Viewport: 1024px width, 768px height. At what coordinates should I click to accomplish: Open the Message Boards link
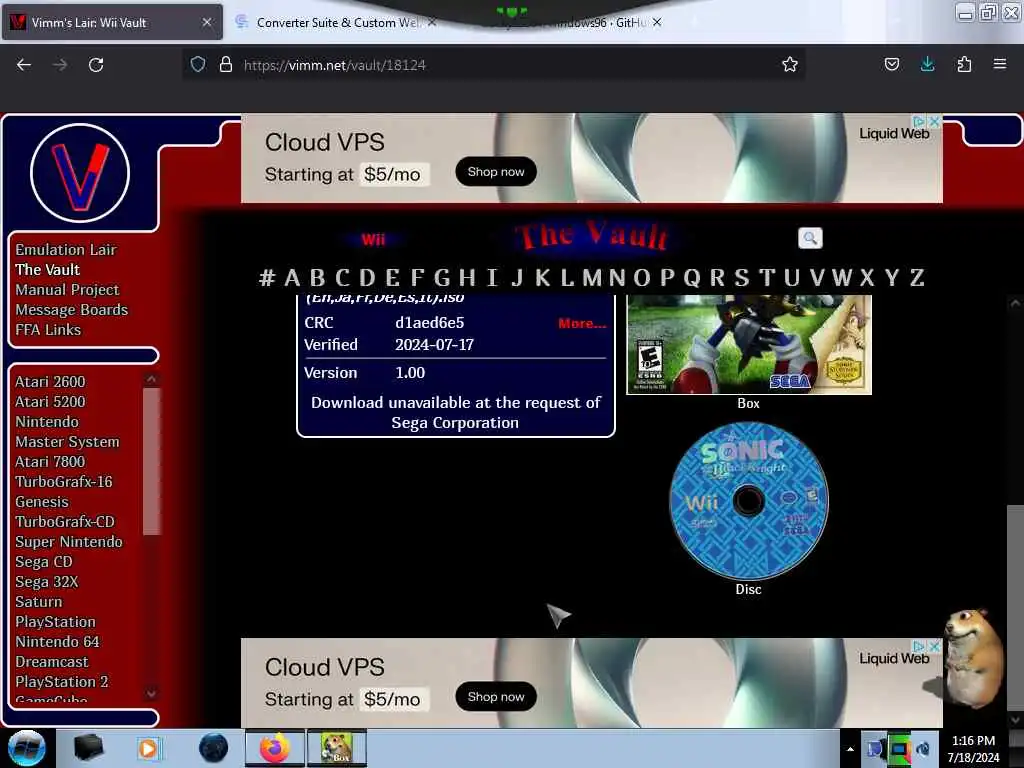point(71,310)
